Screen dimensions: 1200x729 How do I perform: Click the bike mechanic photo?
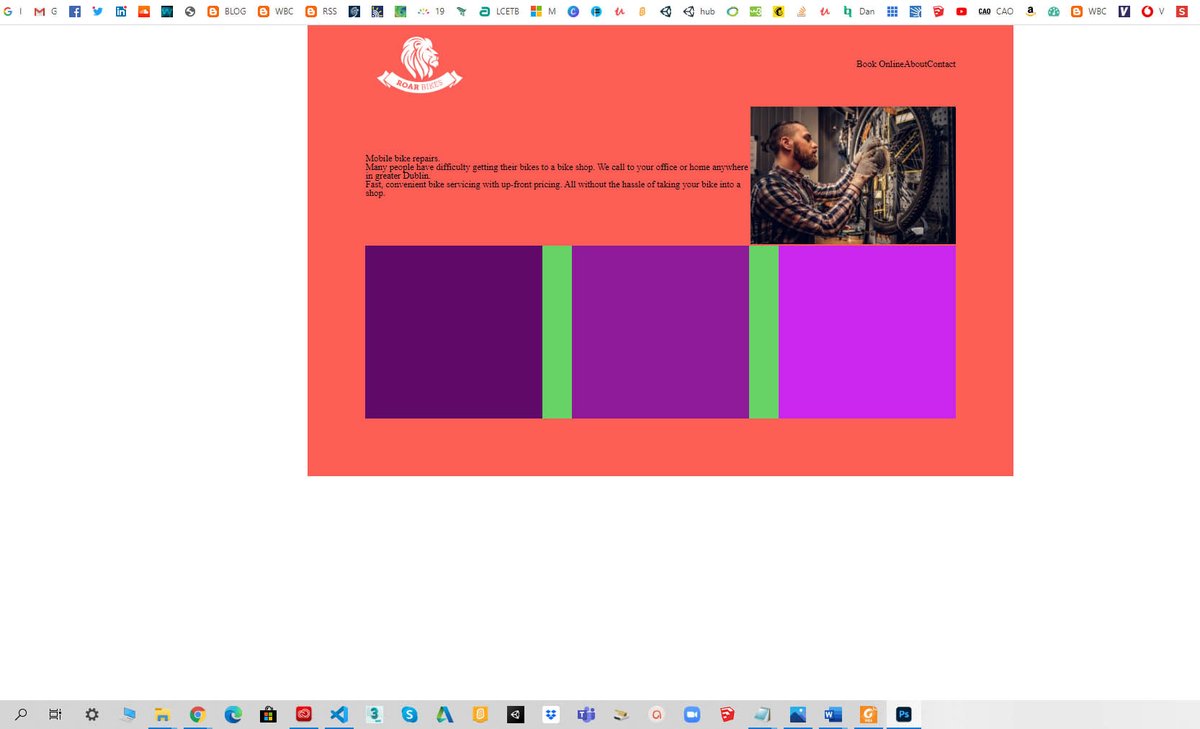pos(853,175)
